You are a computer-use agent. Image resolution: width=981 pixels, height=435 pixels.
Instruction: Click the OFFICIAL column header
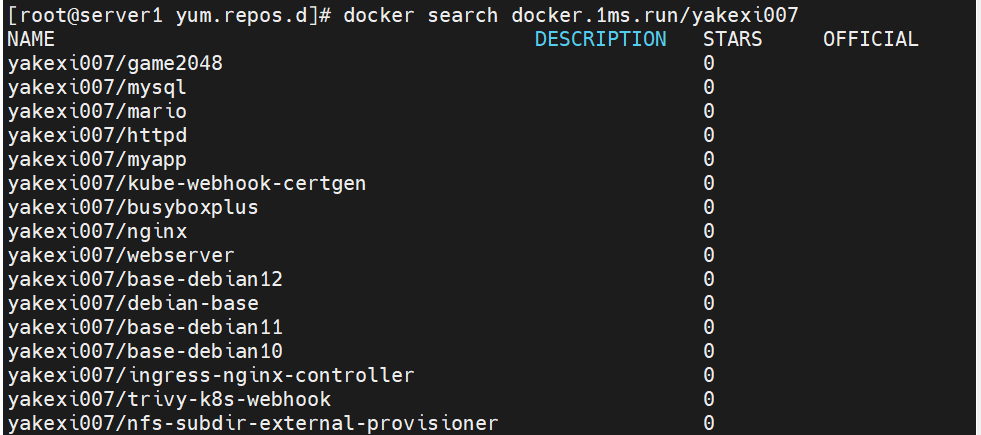[870, 39]
